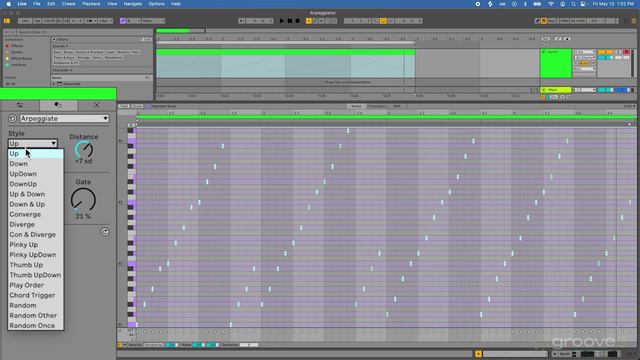640x360 pixels.
Task: Choose Pinky UpDown style
Action: click(x=36, y=255)
